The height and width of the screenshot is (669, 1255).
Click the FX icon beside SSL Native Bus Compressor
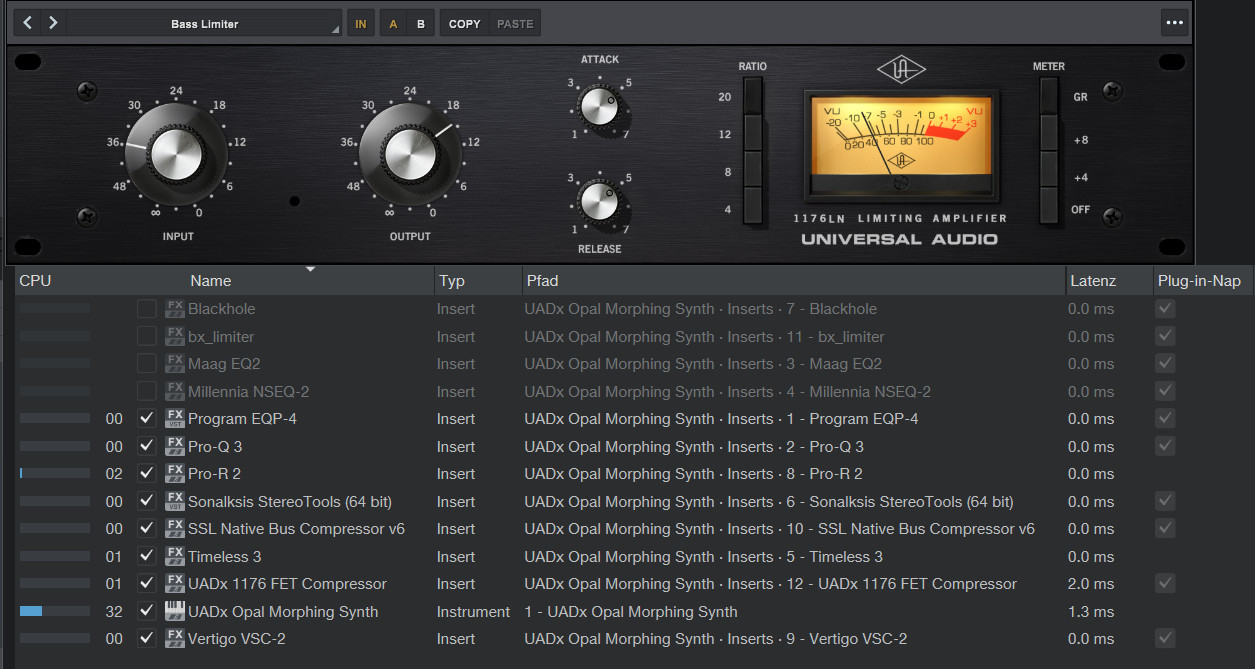pyautogui.click(x=175, y=529)
